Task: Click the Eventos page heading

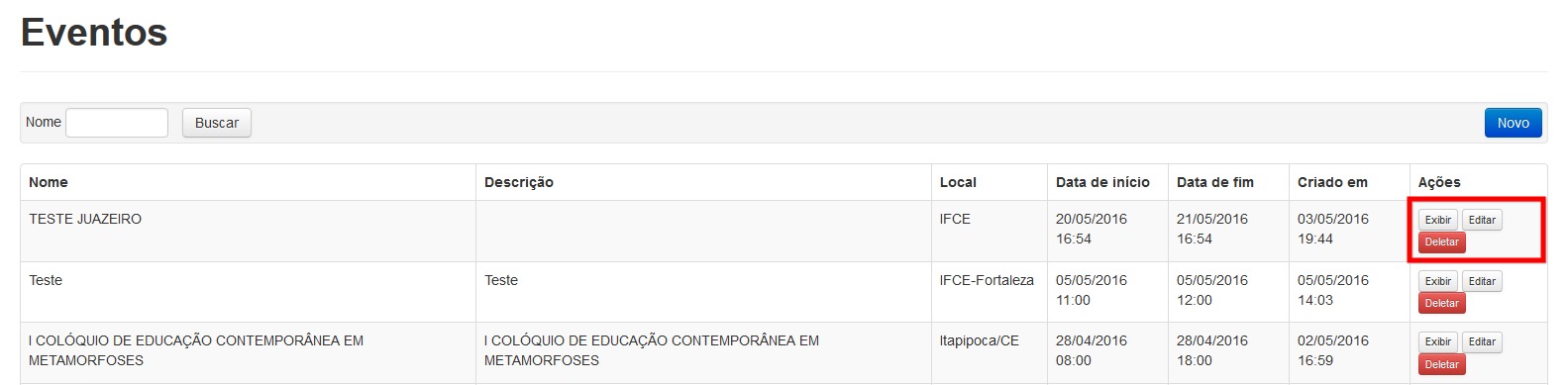Action: click(x=94, y=33)
